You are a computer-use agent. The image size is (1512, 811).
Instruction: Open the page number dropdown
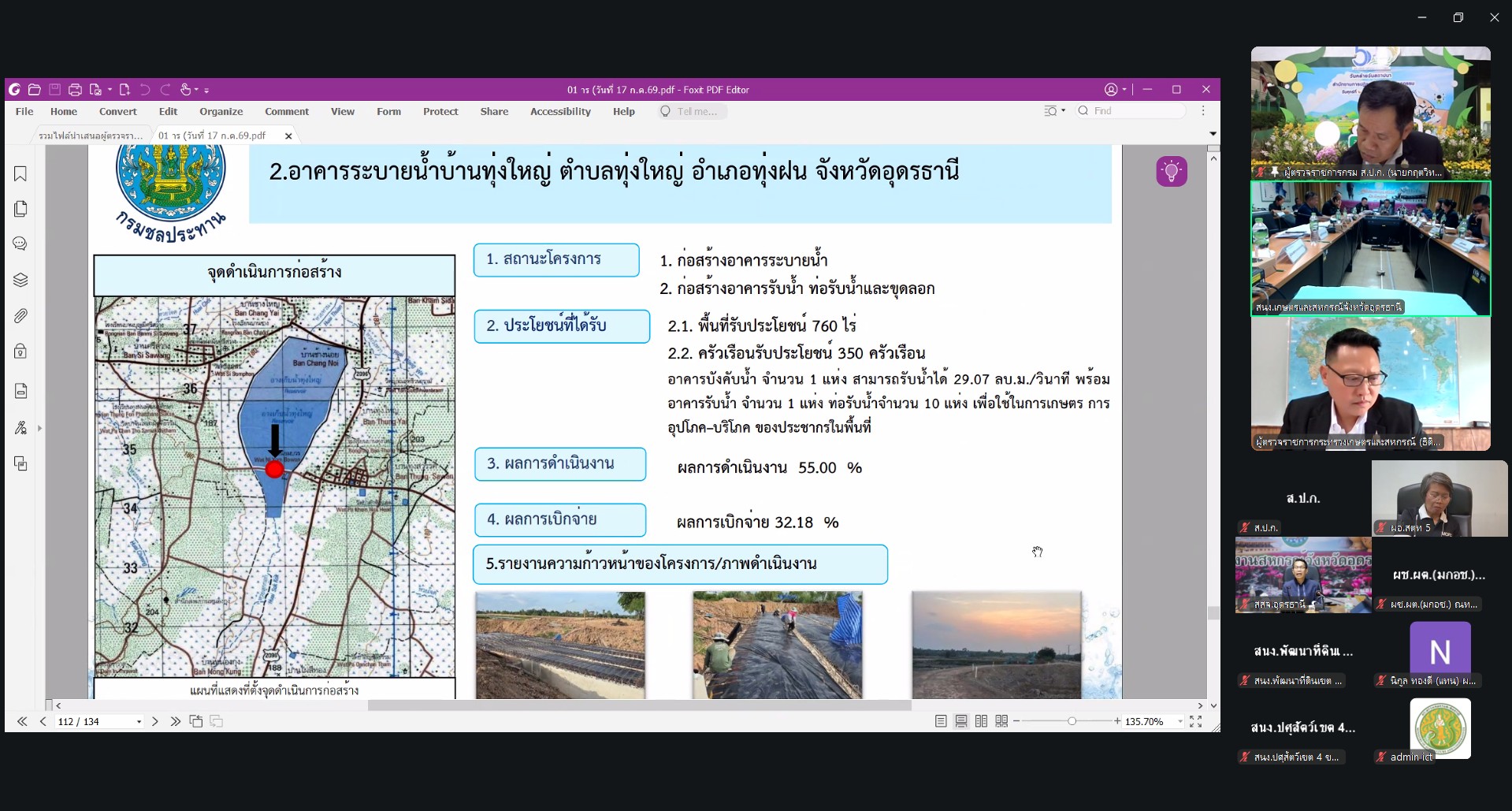pyautogui.click(x=139, y=722)
